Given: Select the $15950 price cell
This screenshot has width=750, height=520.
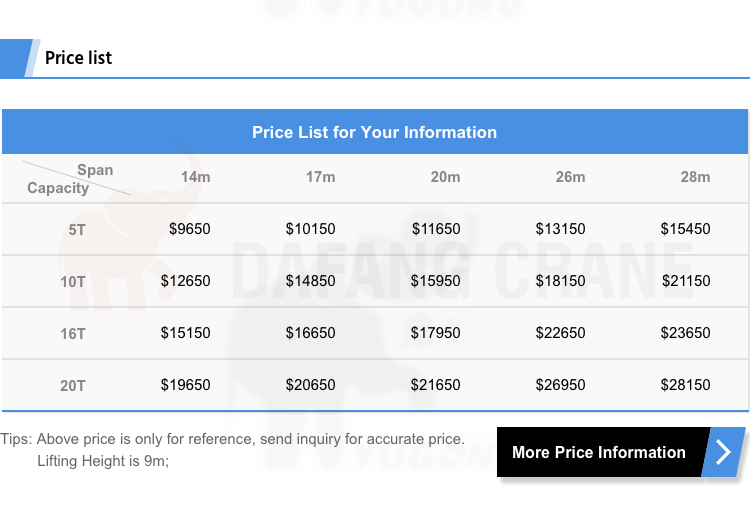Looking at the screenshot, I should point(436,281).
